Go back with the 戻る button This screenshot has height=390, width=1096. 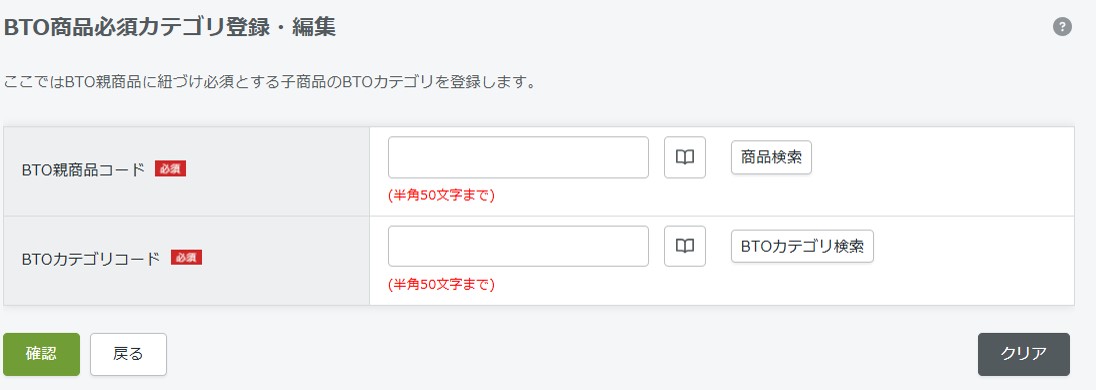click(x=128, y=354)
